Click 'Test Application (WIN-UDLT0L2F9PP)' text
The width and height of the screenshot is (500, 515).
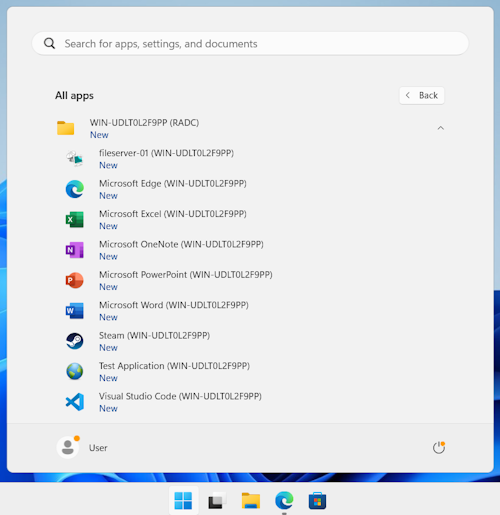coord(174,366)
